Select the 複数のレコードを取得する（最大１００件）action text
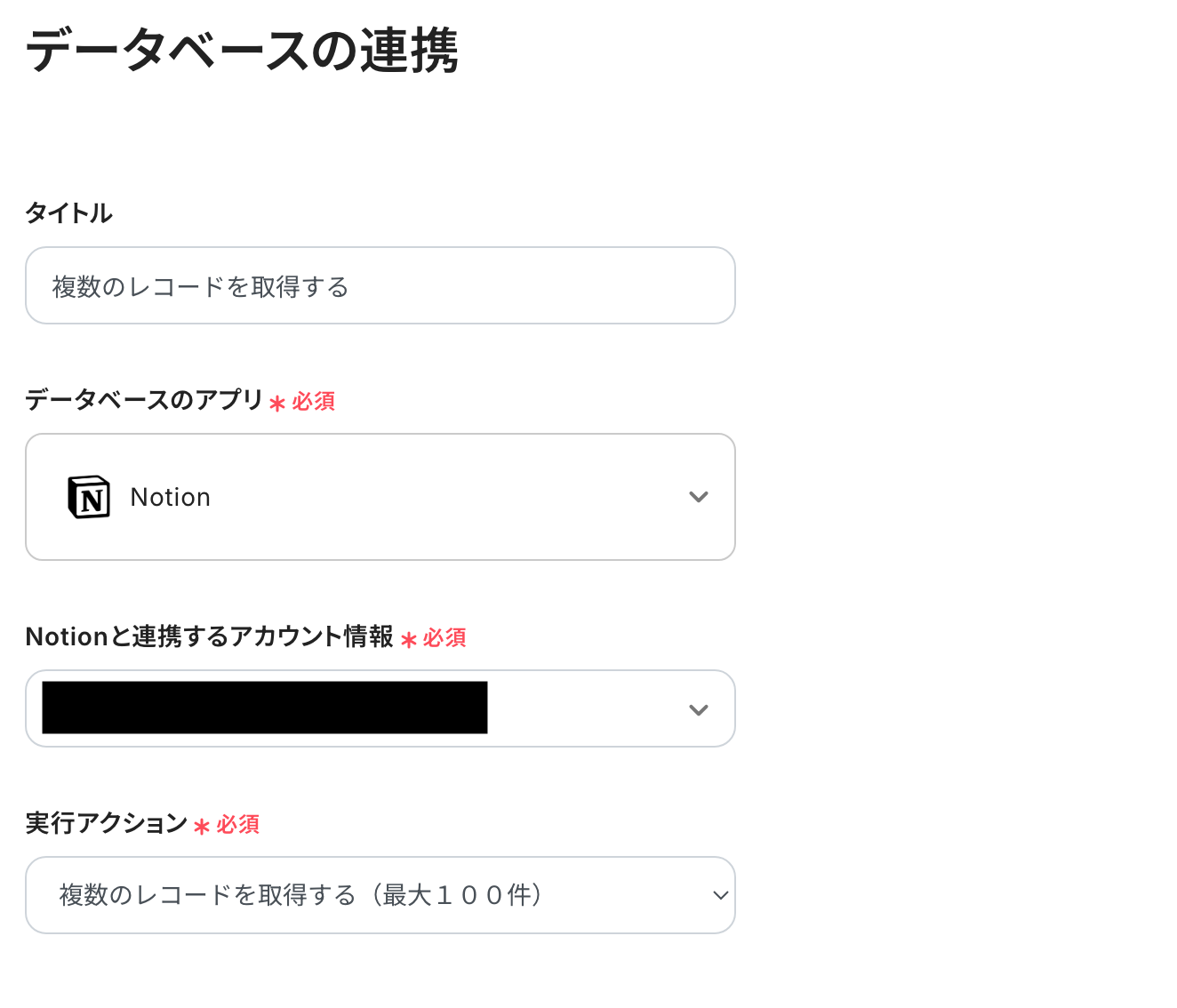1177x1008 pixels. click(x=301, y=895)
